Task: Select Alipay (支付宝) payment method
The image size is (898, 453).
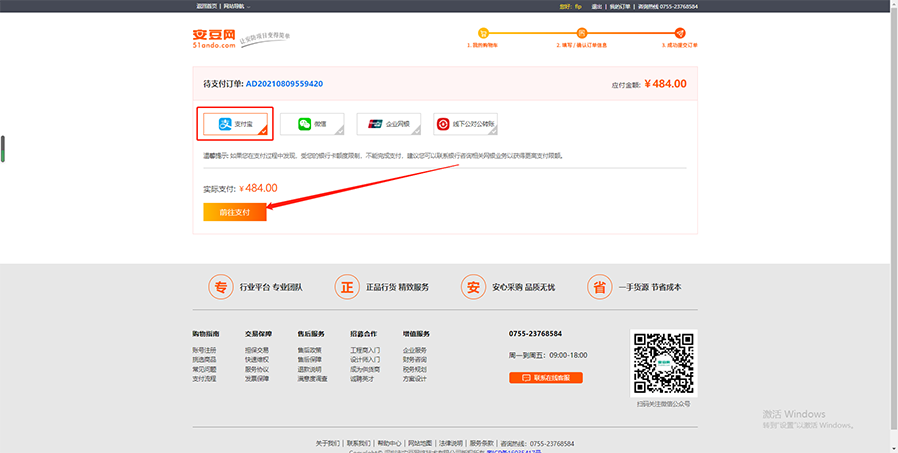Action: (x=235, y=124)
